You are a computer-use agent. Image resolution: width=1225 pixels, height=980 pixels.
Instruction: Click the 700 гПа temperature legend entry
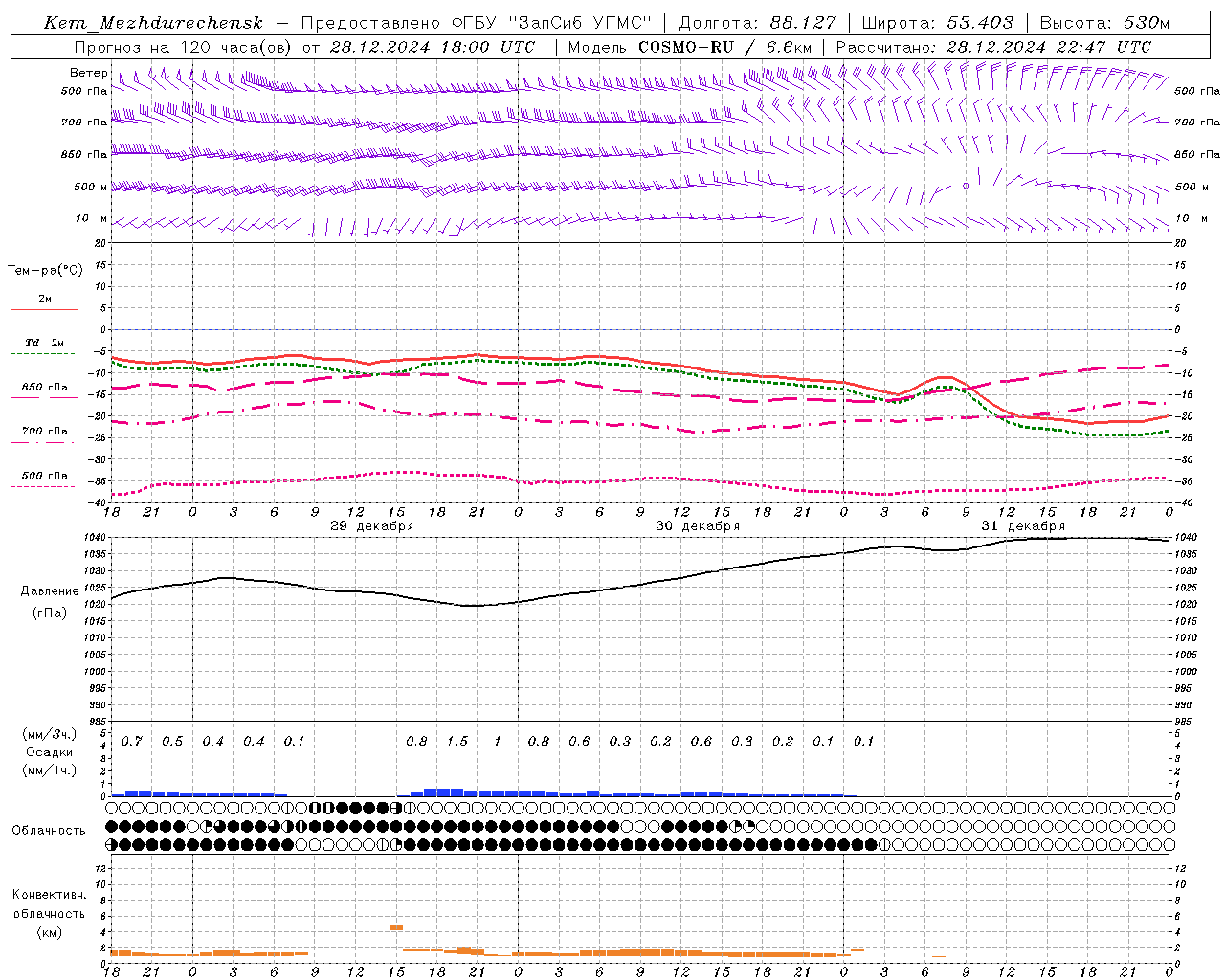tap(45, 432)
